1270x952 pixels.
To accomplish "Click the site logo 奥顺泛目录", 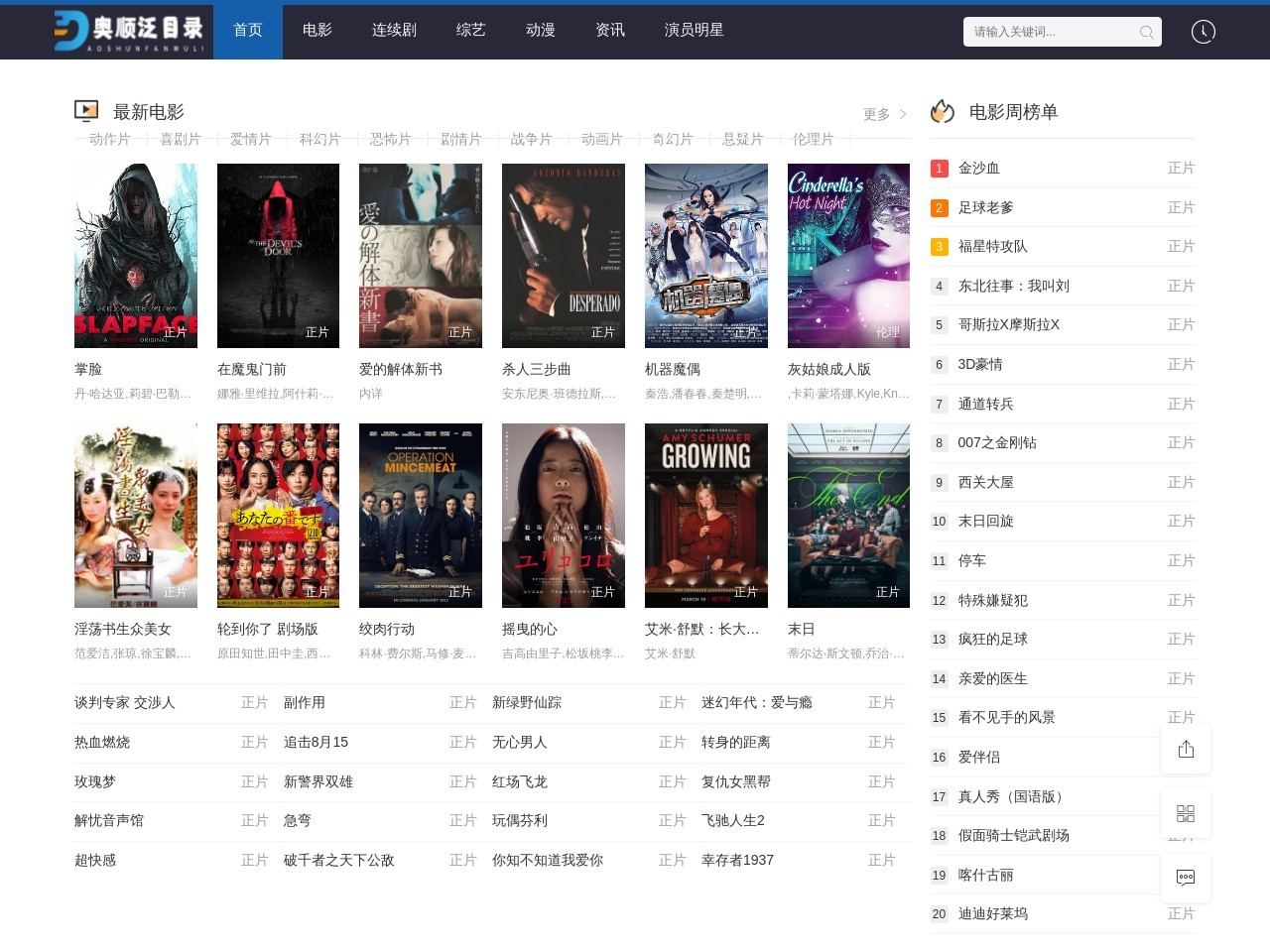I will (130, 32).
